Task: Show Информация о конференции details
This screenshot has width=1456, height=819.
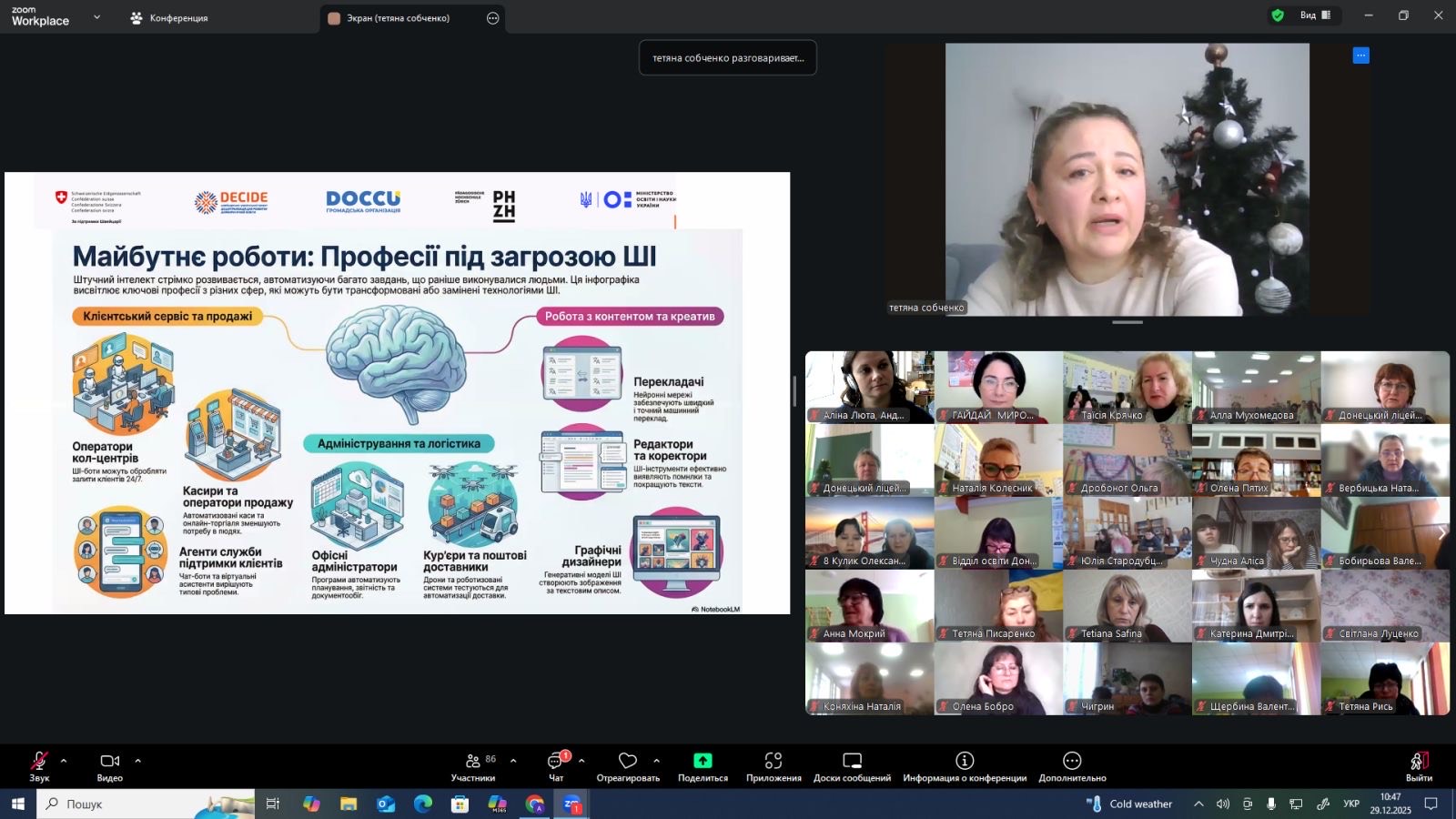Action: click(965, 761)
